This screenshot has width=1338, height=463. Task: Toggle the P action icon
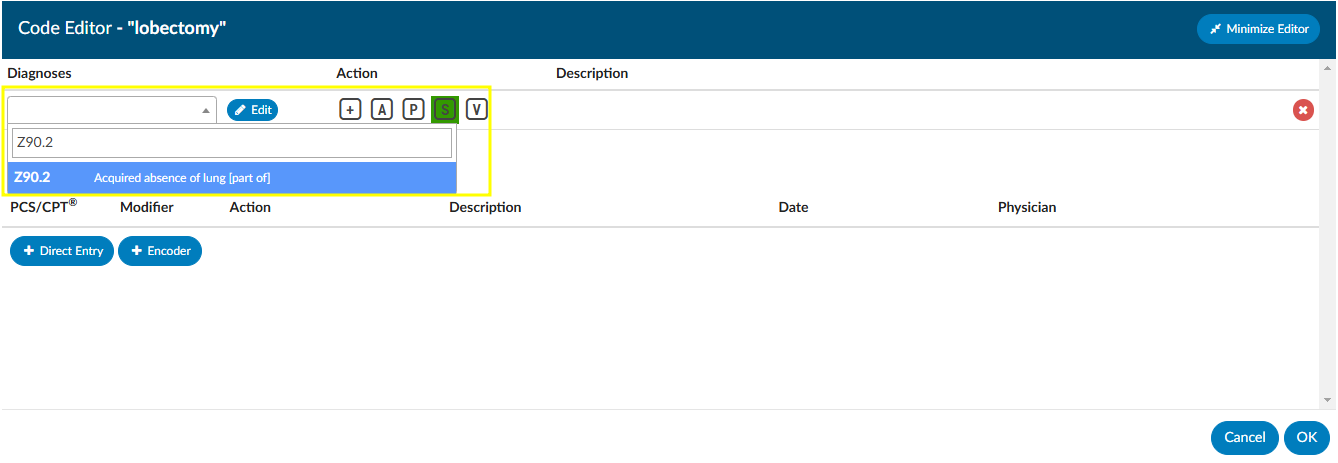tap(414, 110)
